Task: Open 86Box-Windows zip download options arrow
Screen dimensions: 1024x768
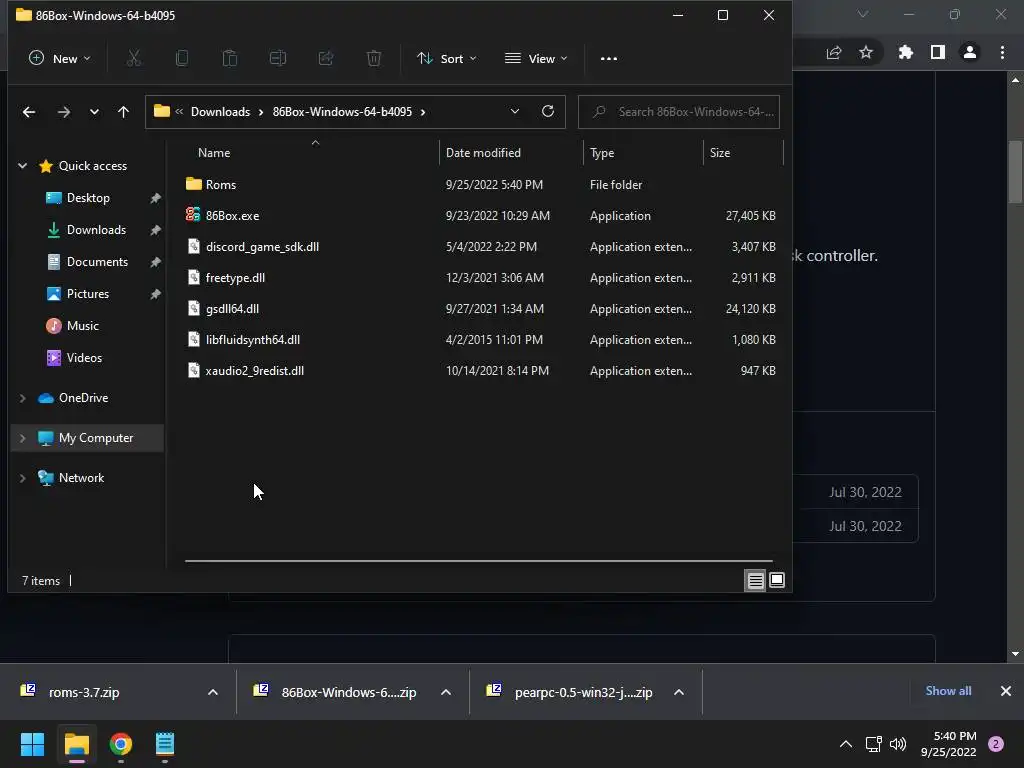Action: (x=446, y=692)
